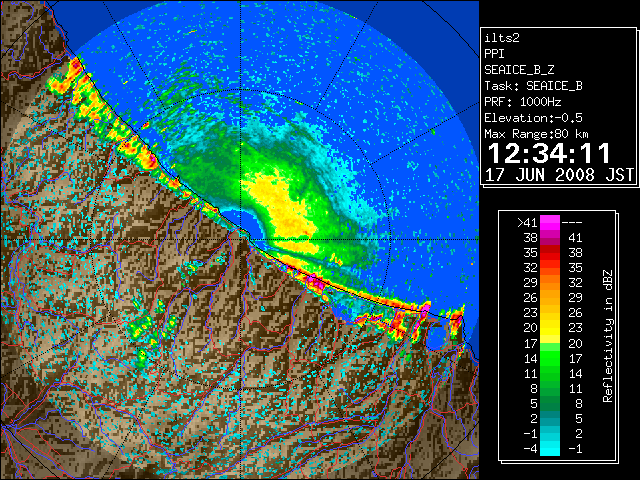Pick the yellow 20–23 dBZ swatch

pos(550,328)
